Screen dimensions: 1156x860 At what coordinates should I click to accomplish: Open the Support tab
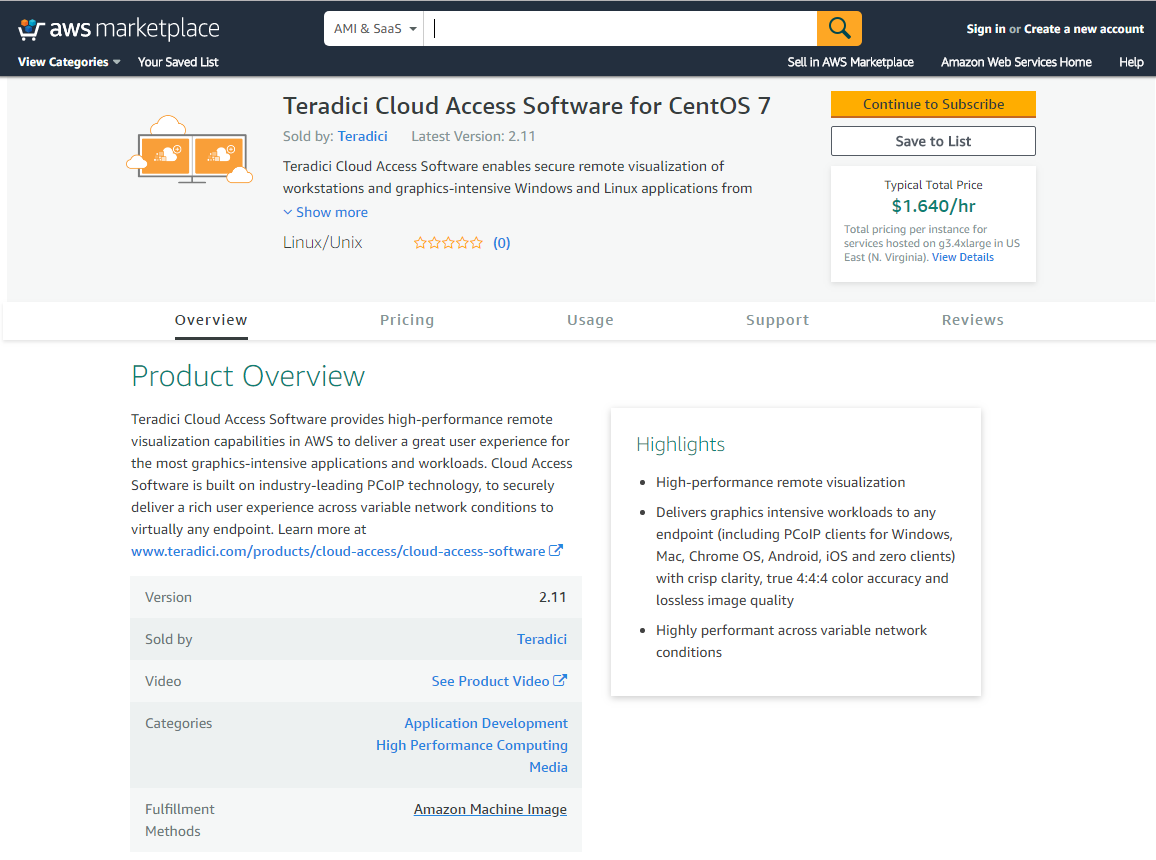click(777, 320)
